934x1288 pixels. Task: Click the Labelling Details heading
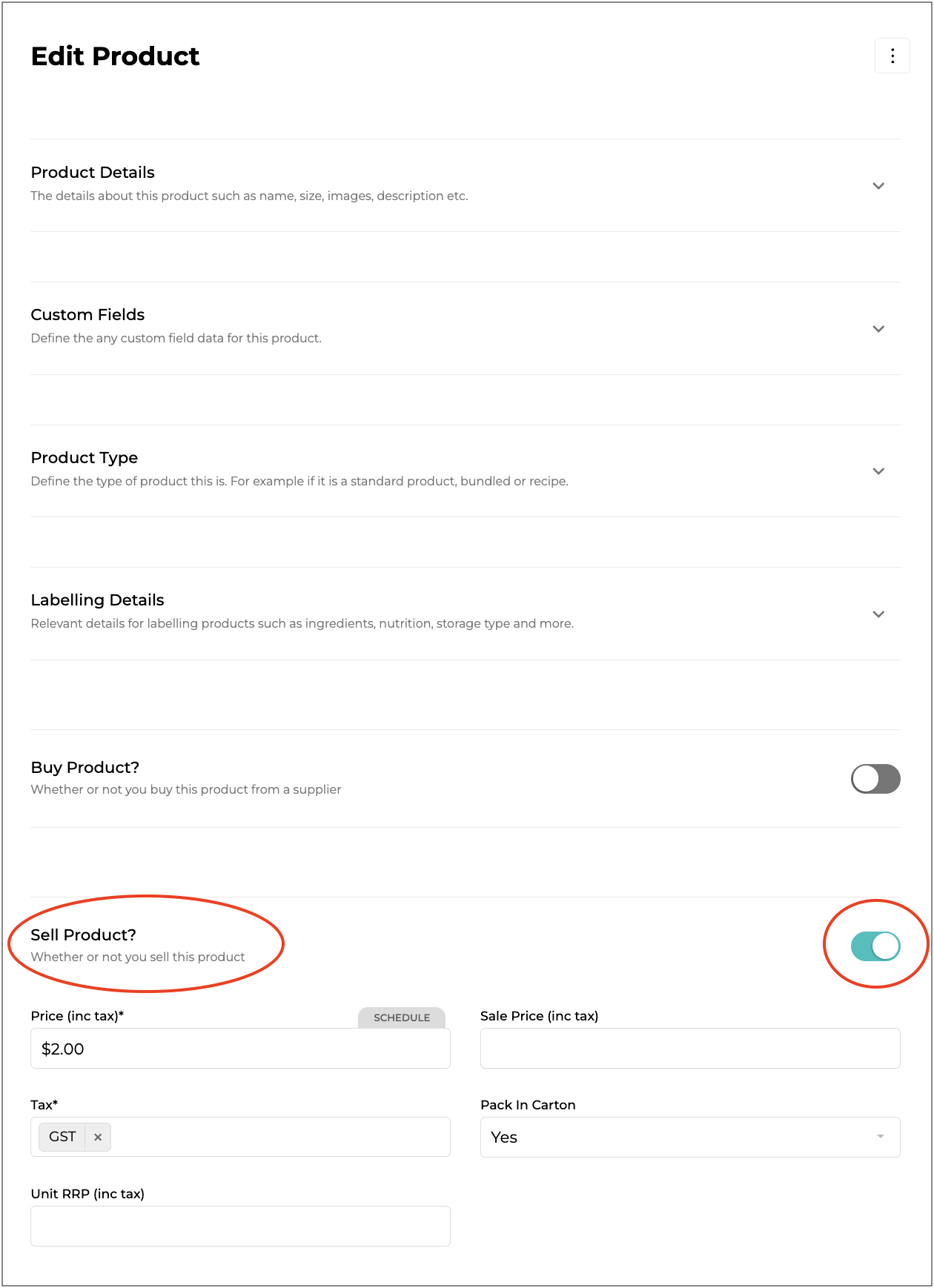pyautogui.click(x=97, y=600)
